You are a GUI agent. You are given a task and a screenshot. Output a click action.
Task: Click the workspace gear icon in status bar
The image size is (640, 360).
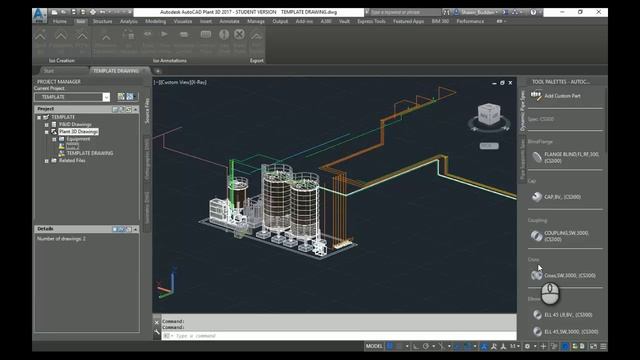(x=527, y=347)
